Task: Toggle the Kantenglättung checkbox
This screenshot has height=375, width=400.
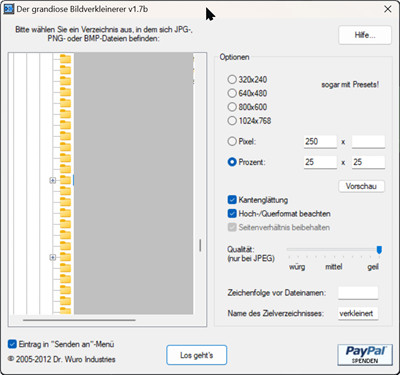Action: point(232,200)
